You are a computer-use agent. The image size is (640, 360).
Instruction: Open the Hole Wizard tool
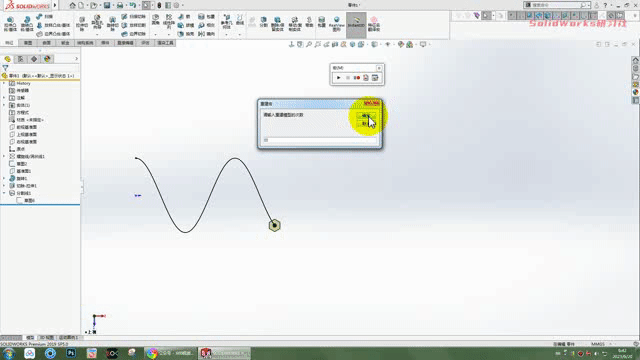point(97,22)
